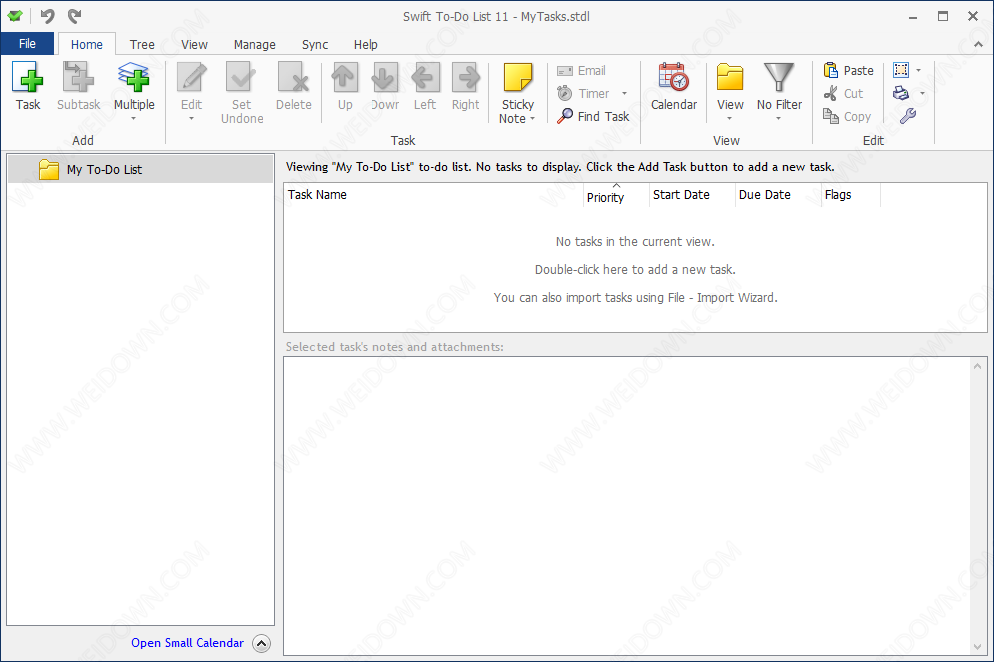Screen dimensions: 994x662
Task: Switch to the Help ribbon tab
Action: [x=365, y=44]
